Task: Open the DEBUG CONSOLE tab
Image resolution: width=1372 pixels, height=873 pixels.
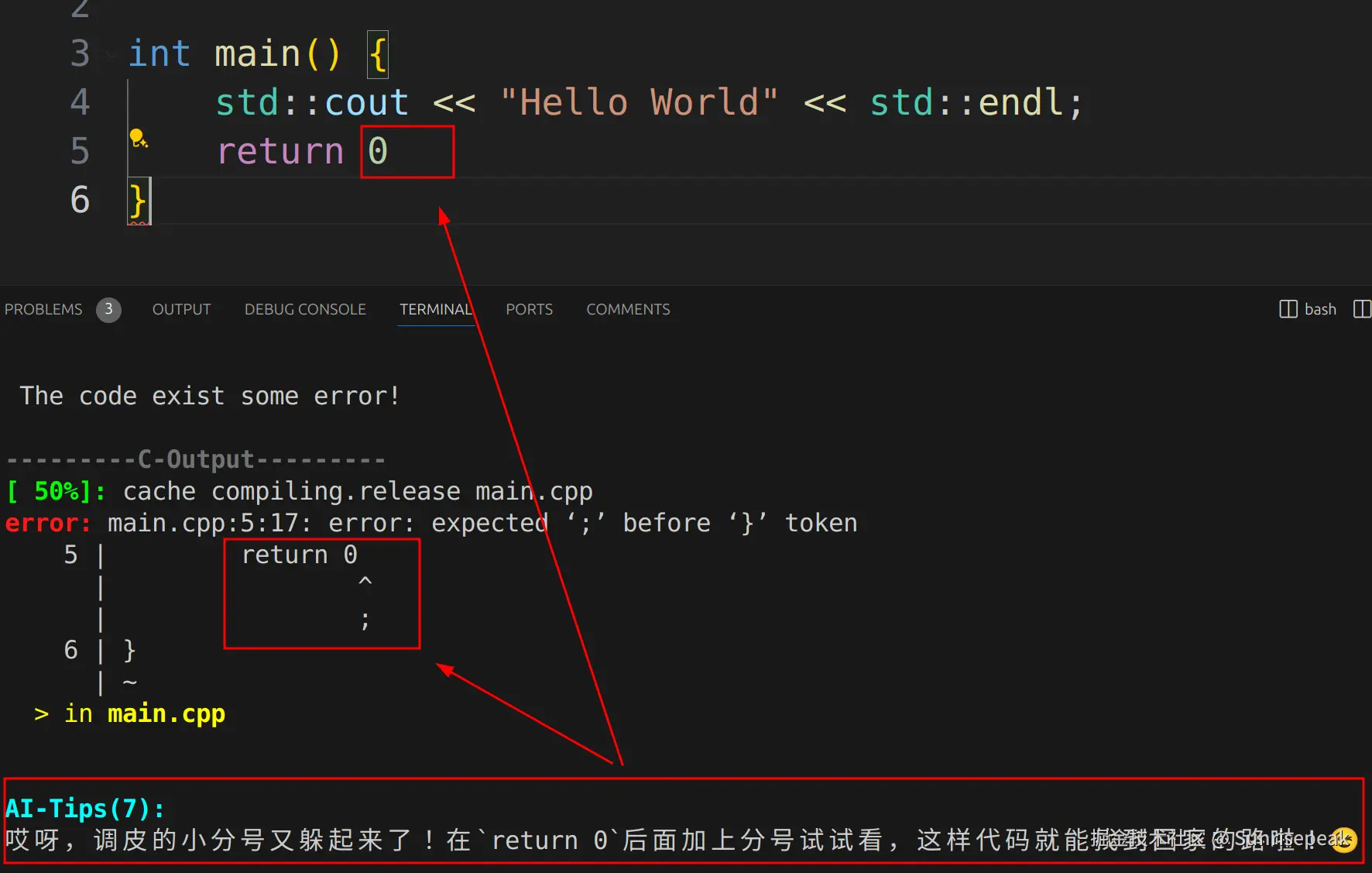Action: (305, 309)
